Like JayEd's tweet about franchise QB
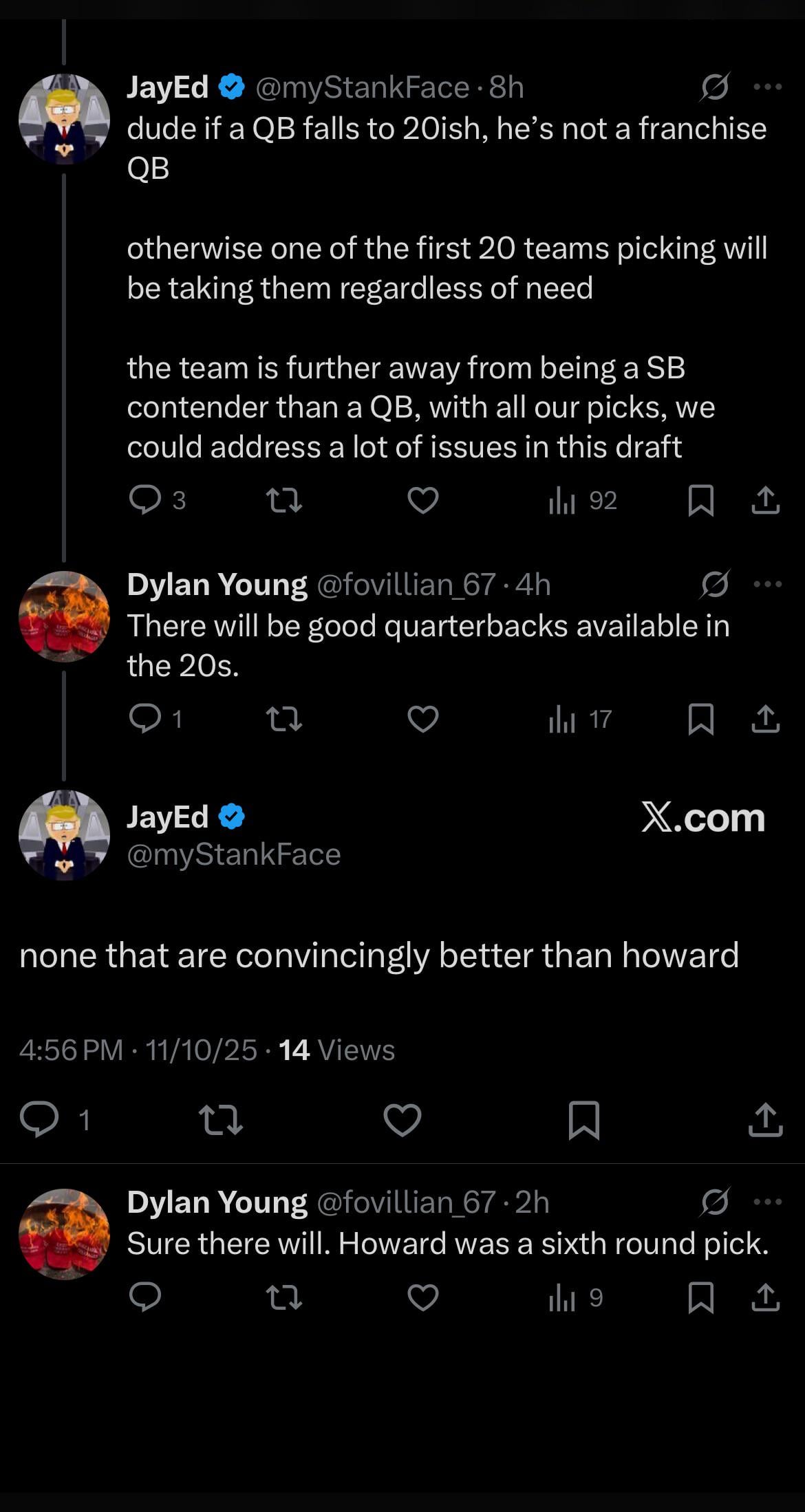Image resolution: width=805 pixels, height=1512 pixels. click(x=422, y=500)
